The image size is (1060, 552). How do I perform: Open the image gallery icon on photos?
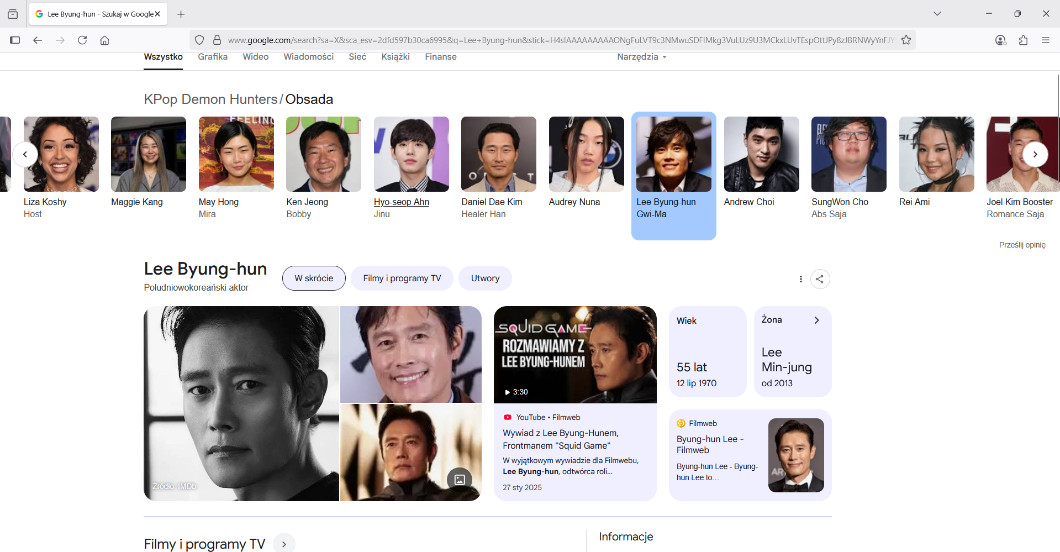(459, 479)
